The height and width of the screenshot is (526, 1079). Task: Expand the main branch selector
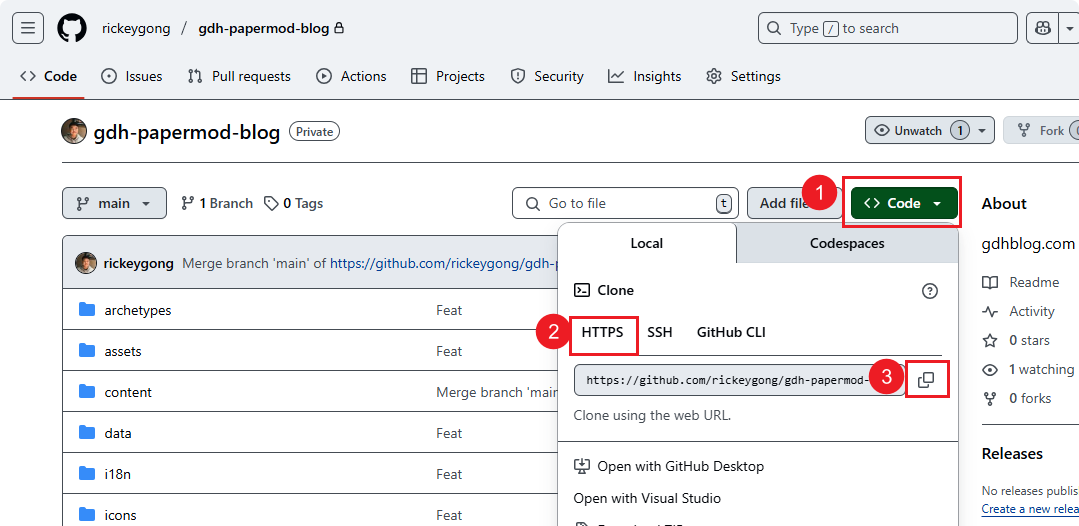(113, 203)
